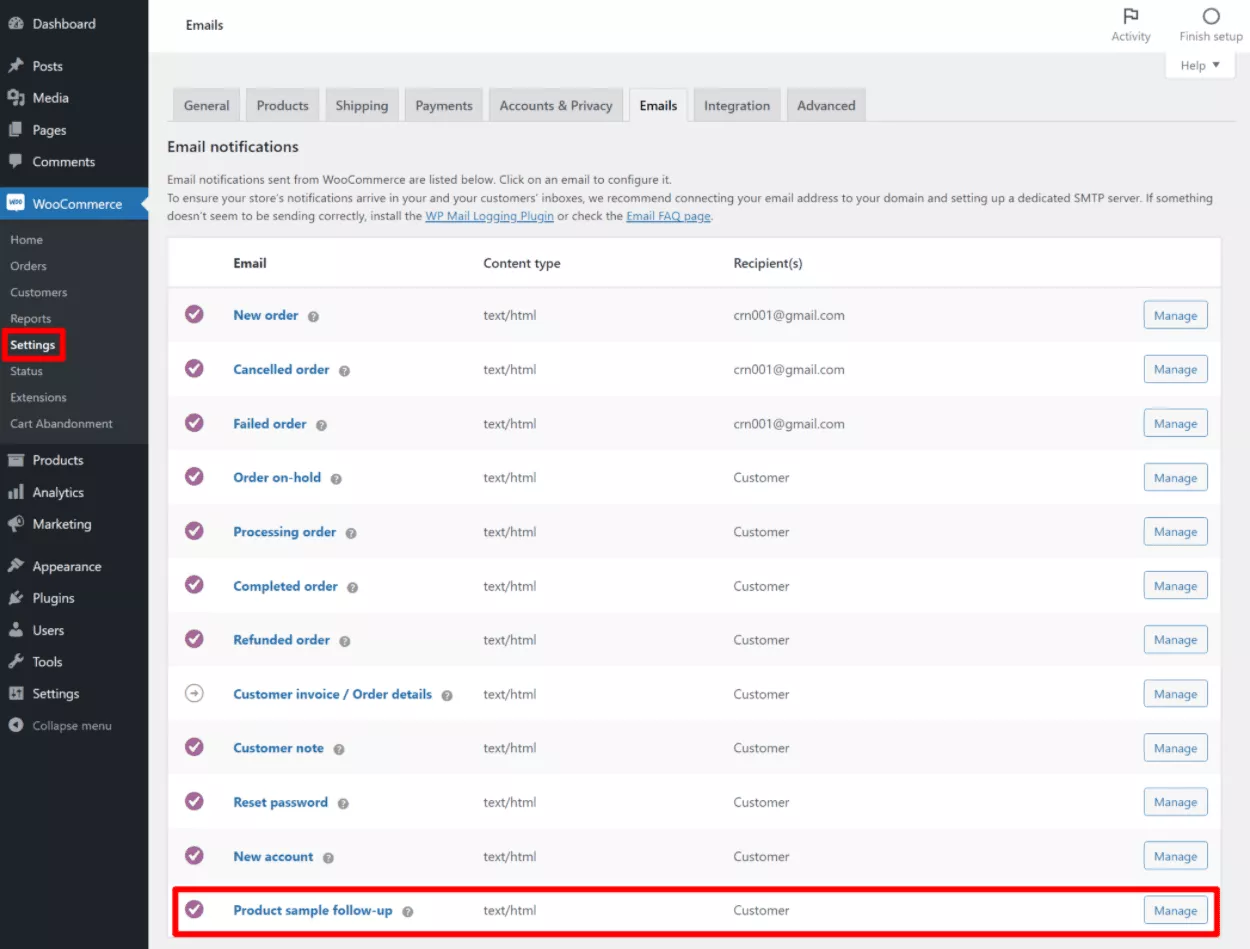Click help icon beside Customer invoice / Order details

[x=447, y=695]
